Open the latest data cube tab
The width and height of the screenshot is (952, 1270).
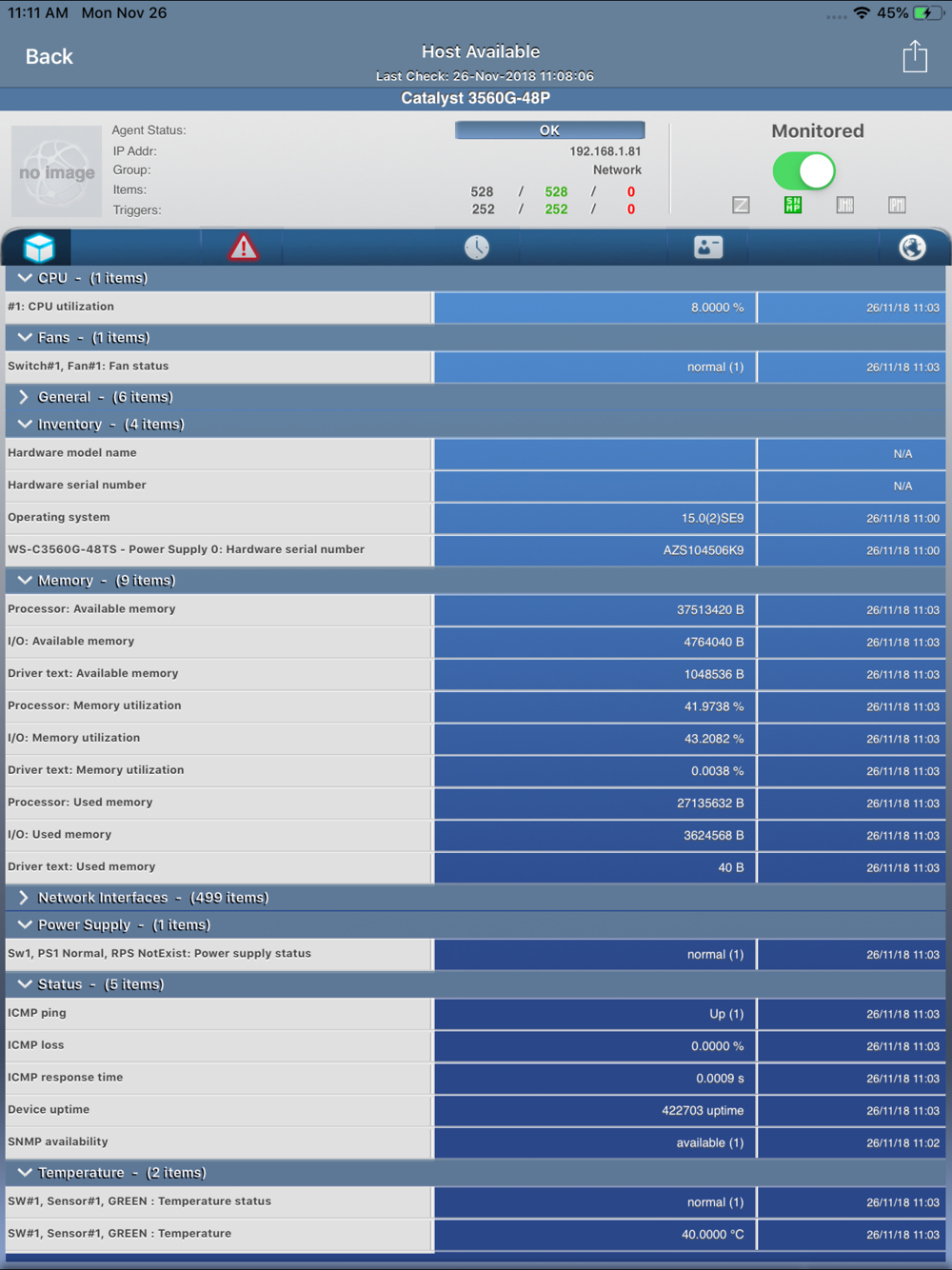[x=39, y=248]
